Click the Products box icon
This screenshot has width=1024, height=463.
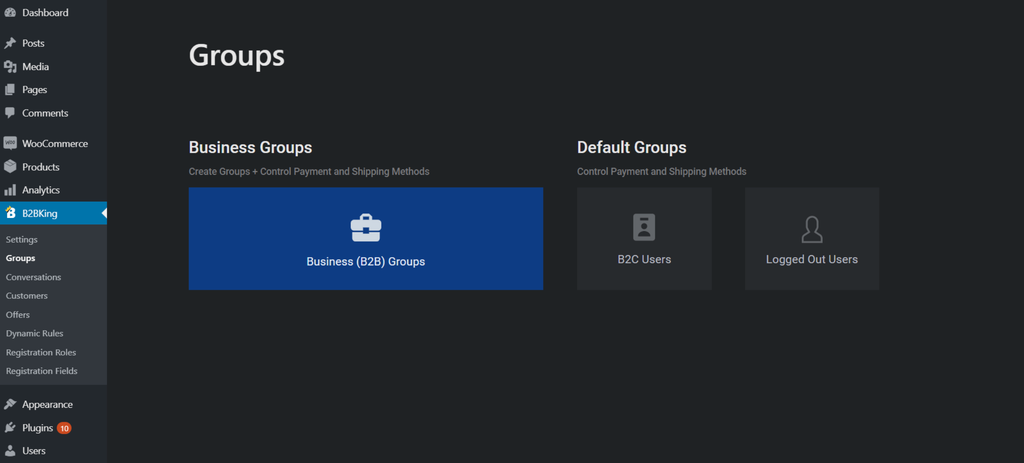[x=10, y=167]
